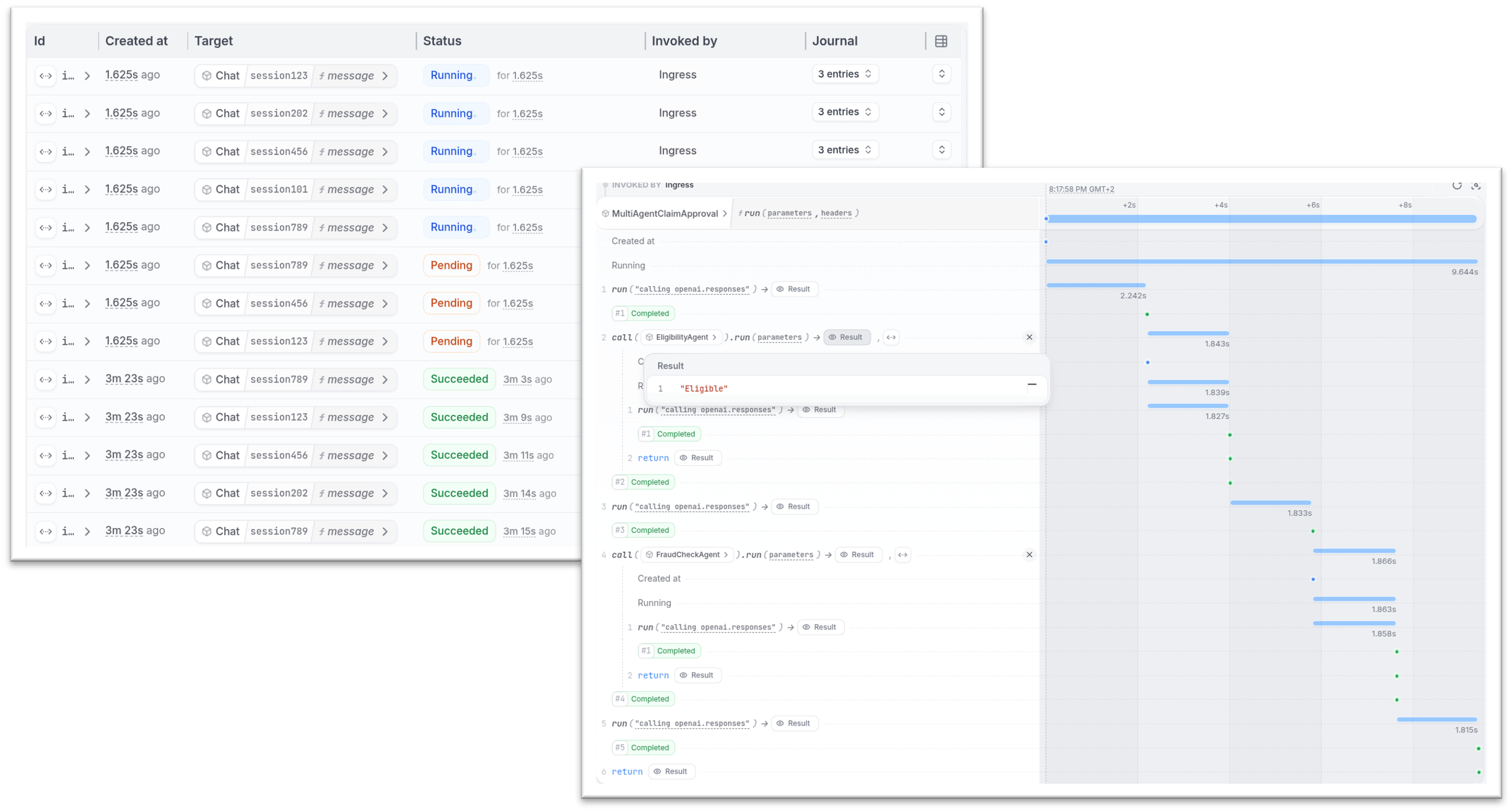Image resolution: width=1512 pixels, height=812 pixels.
Task: Toggle the Result view for the EligibilityAgent call
Action: [x=846, y=338]
